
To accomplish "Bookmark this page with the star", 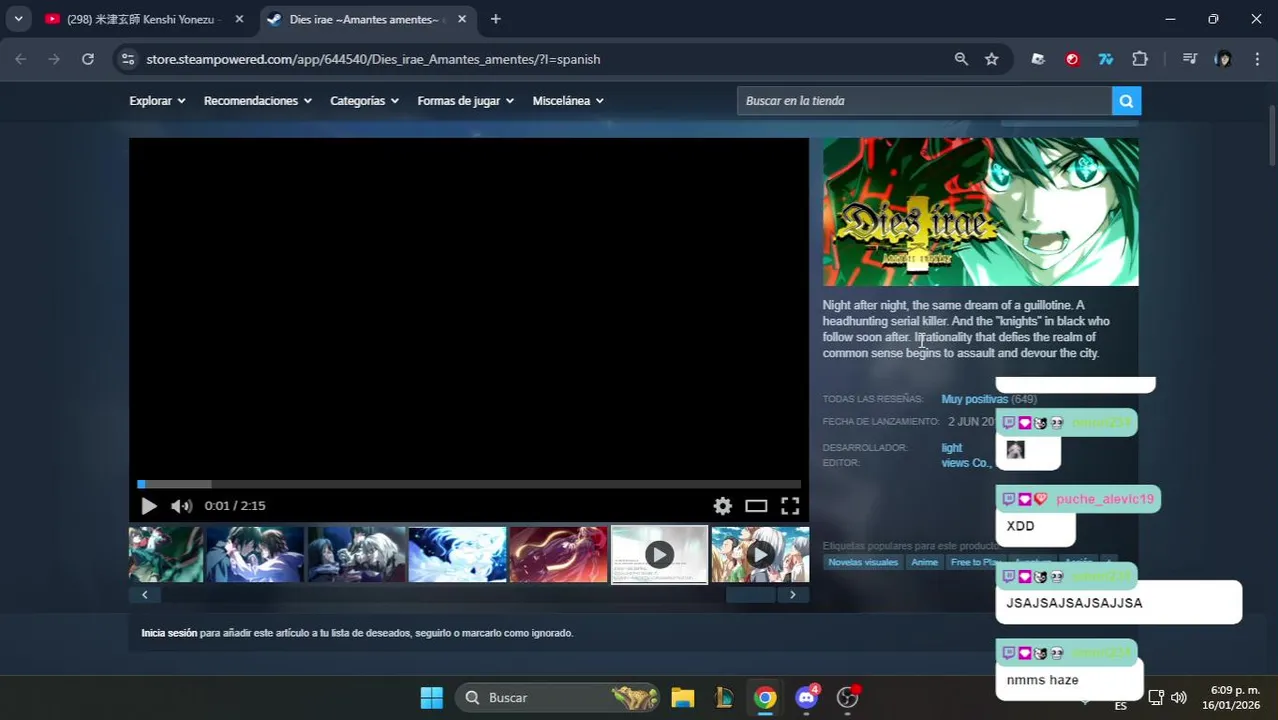I will point(991,59).
